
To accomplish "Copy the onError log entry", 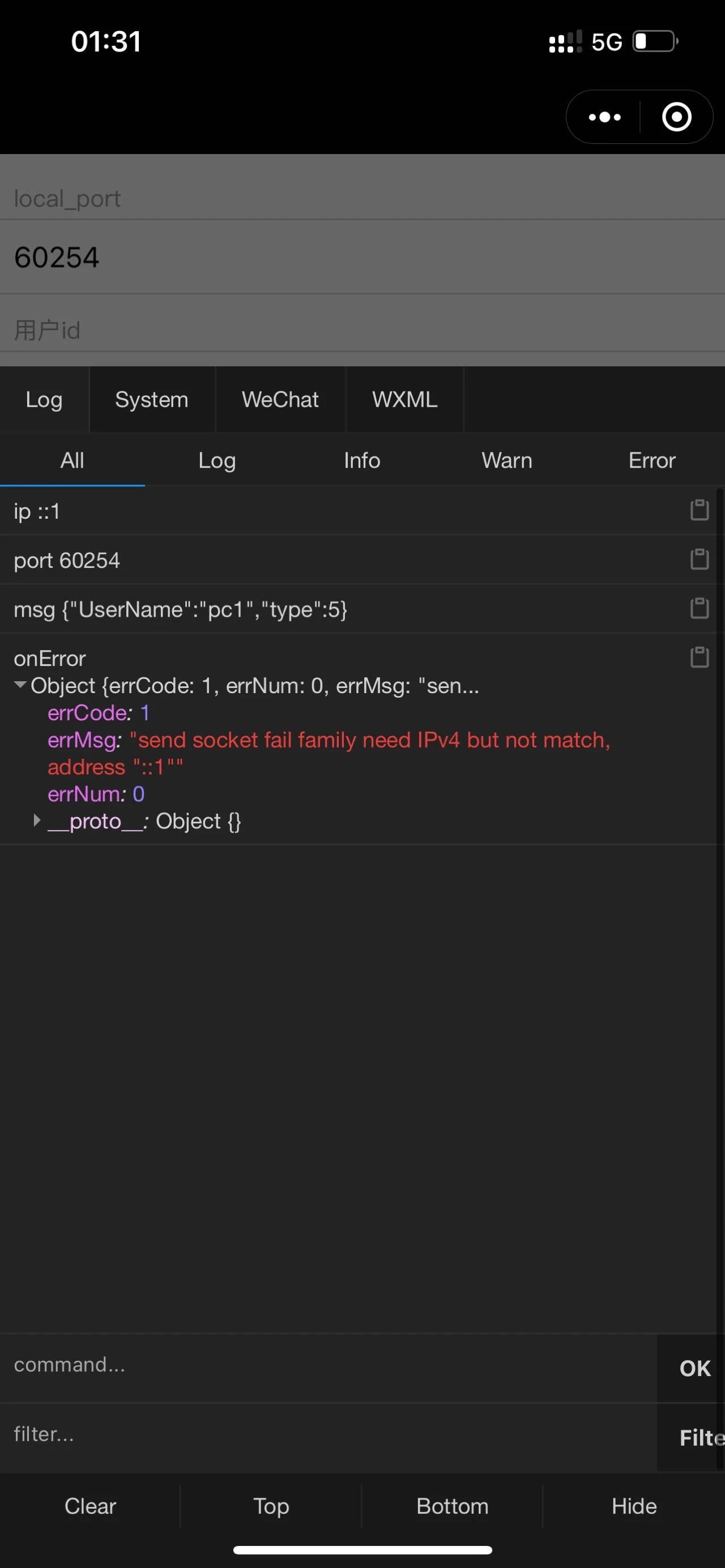I will pyautogui.click(x=699, y=657).
